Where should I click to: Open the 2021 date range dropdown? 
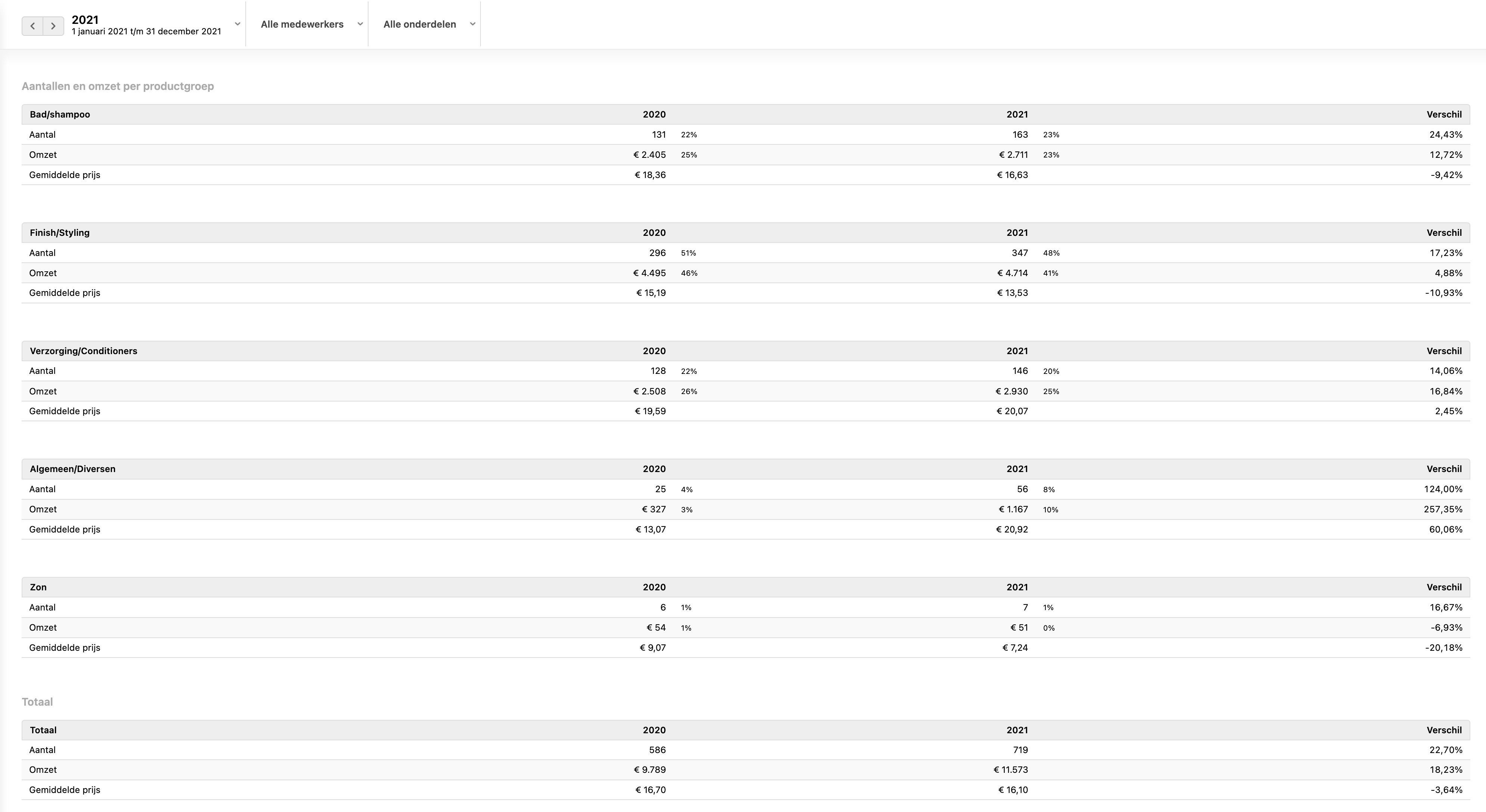tap(237, 24)
